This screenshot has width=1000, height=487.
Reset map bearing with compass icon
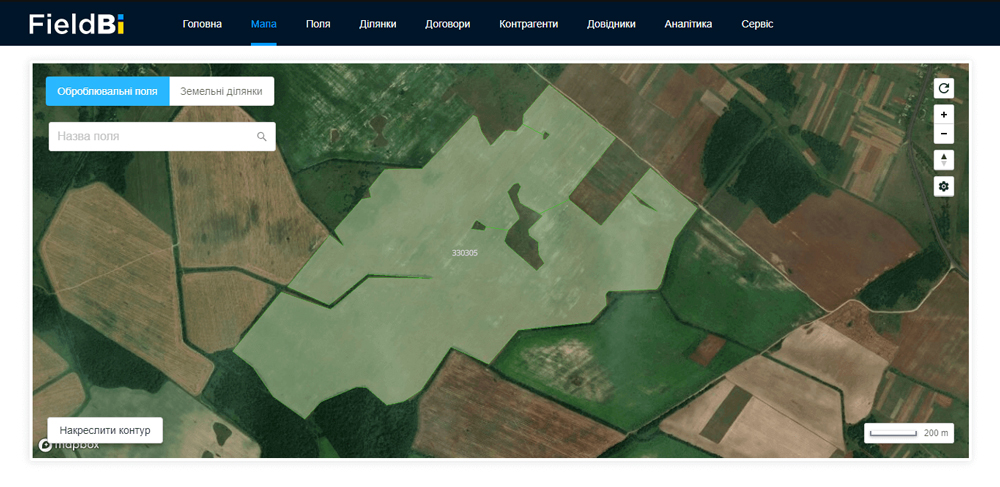point(944,160)
